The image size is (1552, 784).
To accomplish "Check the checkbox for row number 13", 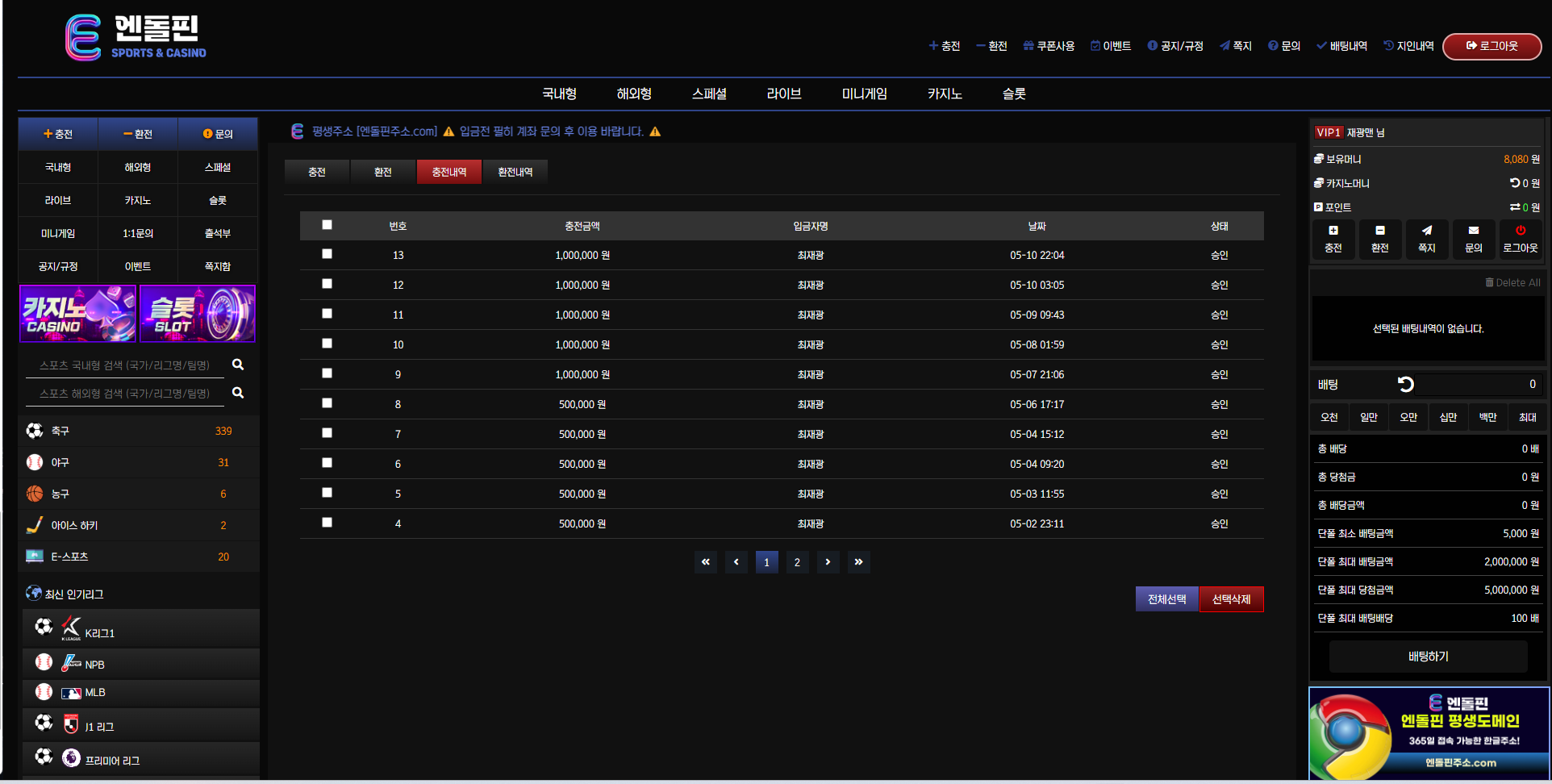I will [x=327, y=254].
